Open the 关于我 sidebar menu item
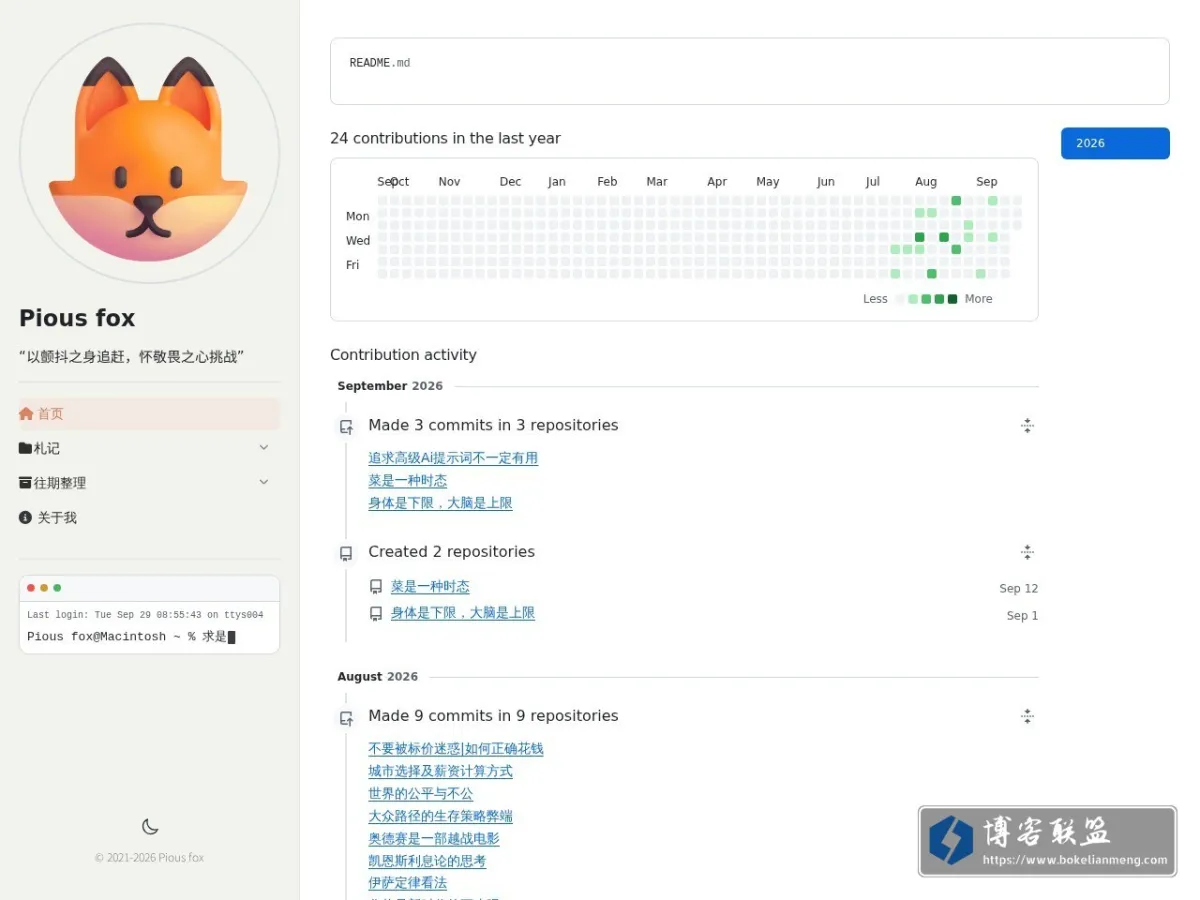Image resolution: width=1200 pixels, height=900 pixels. click(149, 517)
